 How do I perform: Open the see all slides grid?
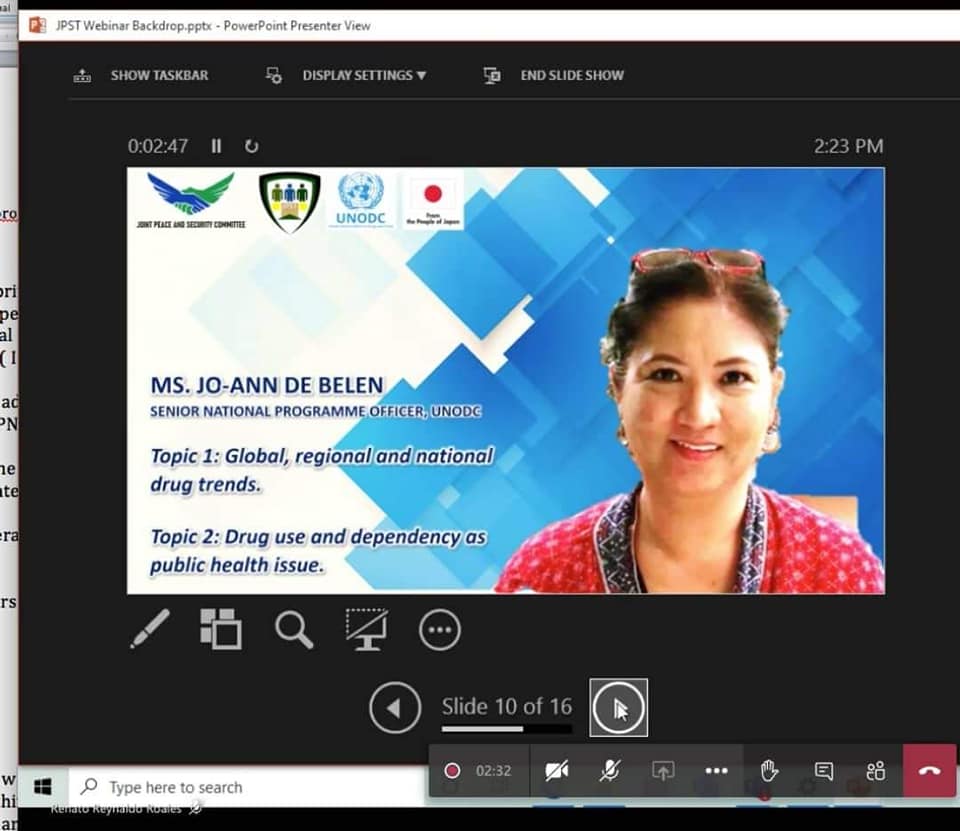coord(221,629)
